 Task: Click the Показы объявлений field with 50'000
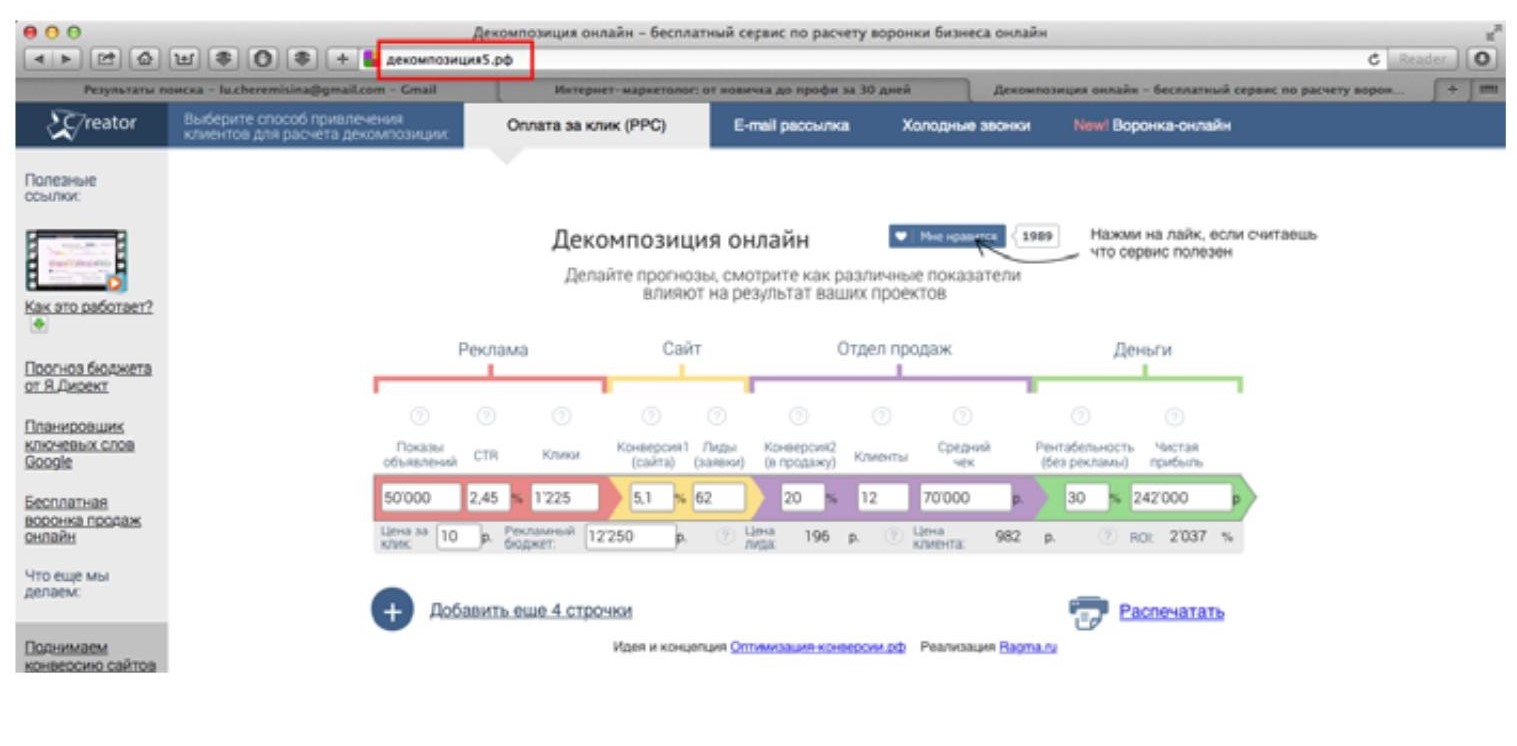click(x=419, y=498)
